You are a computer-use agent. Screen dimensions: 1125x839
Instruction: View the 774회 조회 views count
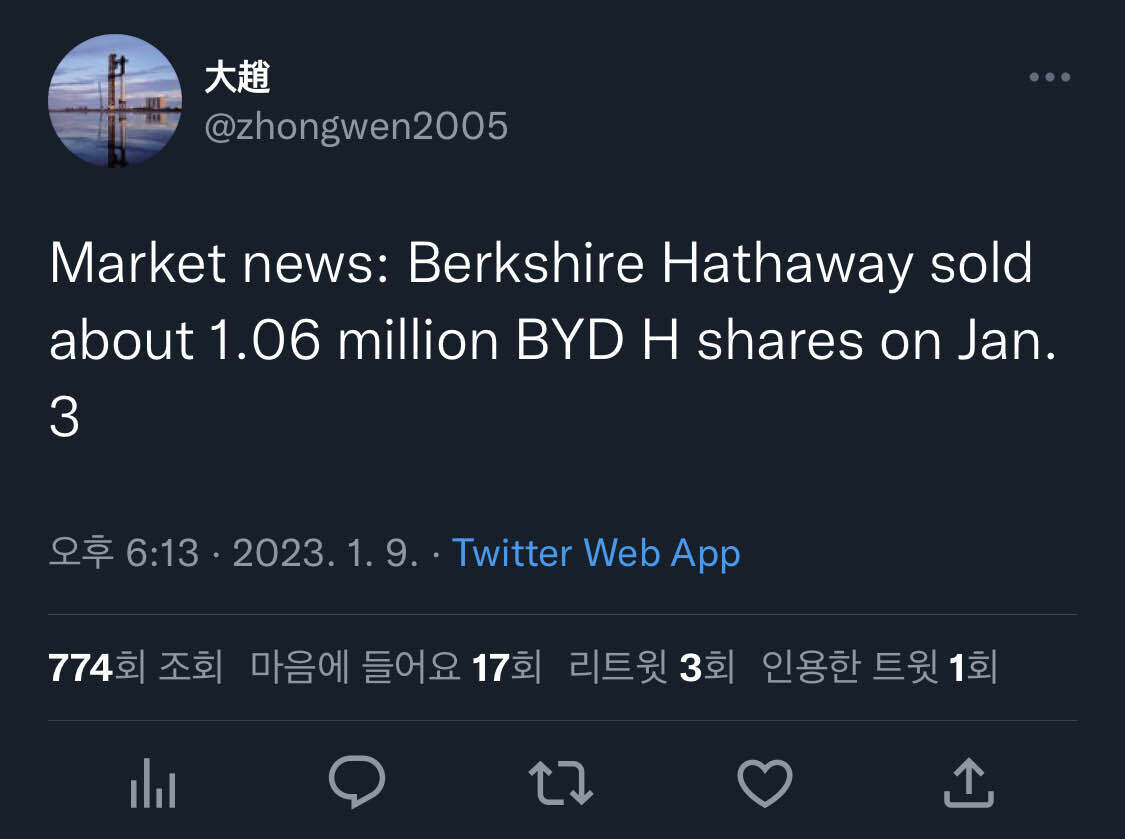click(135, 667)
